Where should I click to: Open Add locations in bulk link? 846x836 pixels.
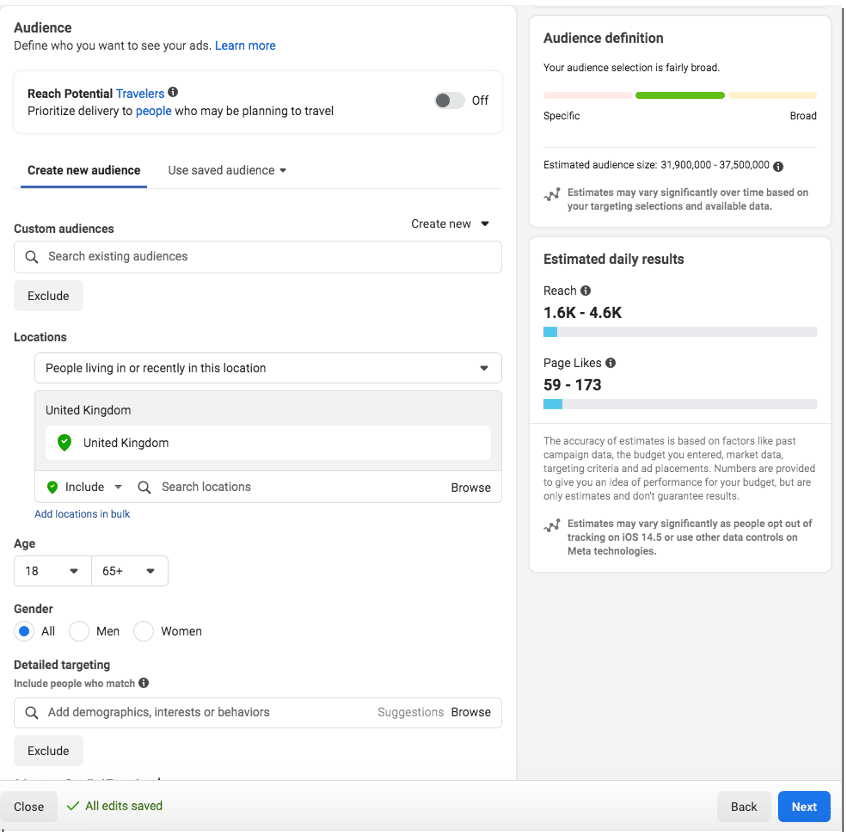82,514
